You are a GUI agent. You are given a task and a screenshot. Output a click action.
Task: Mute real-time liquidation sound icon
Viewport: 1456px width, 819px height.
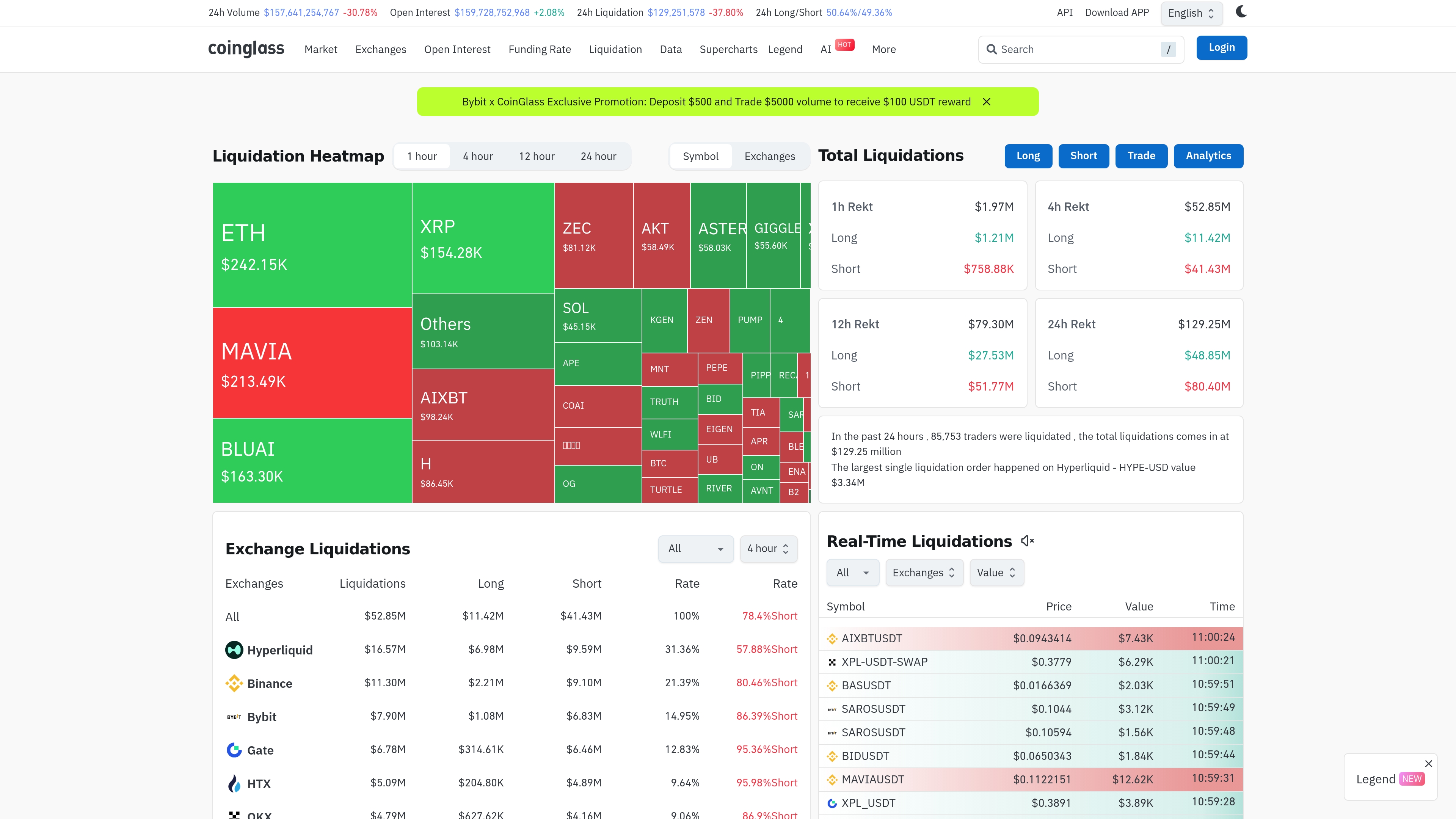[x=1027, y=541]
